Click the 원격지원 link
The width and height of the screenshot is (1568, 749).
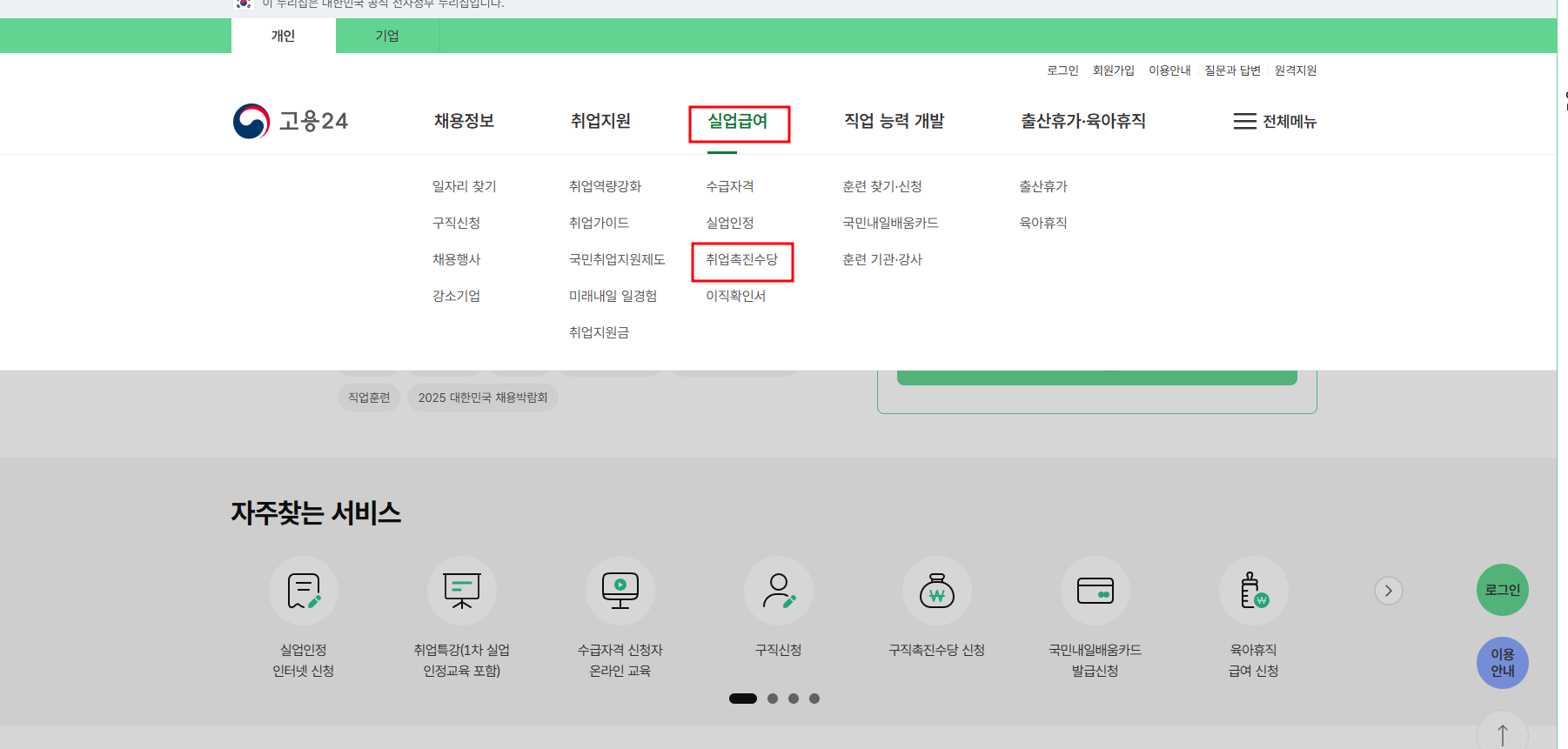pyautogui.click(x=1296, y=70)
